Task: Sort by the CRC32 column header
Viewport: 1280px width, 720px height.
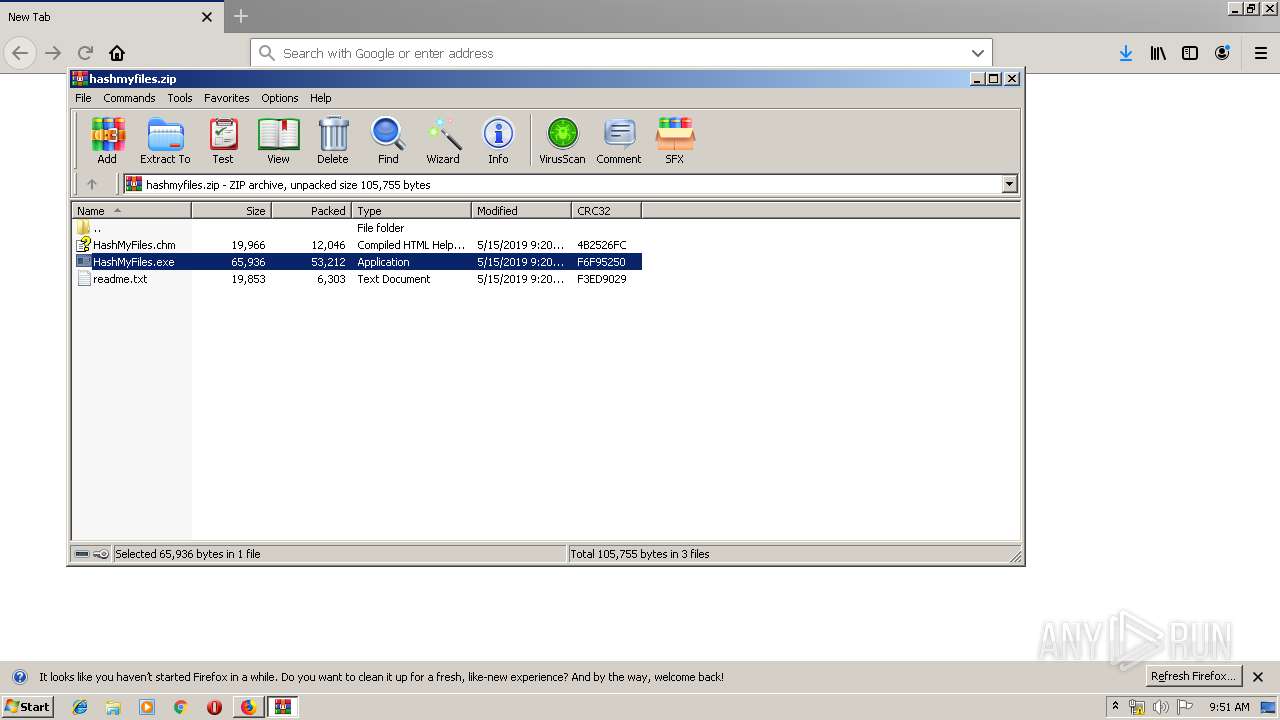Action: [606, 211]
